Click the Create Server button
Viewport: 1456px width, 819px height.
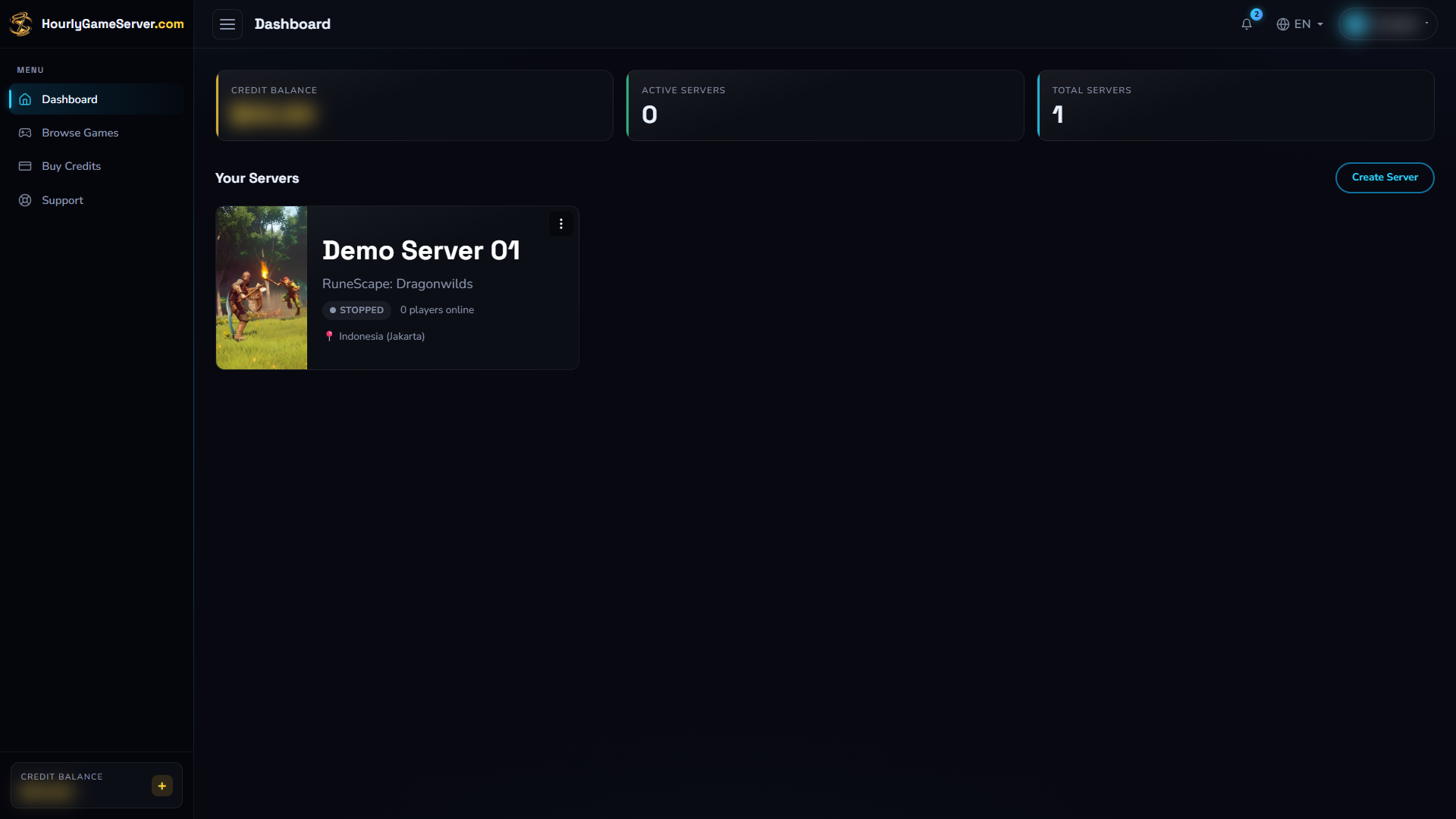(1384, 177)
